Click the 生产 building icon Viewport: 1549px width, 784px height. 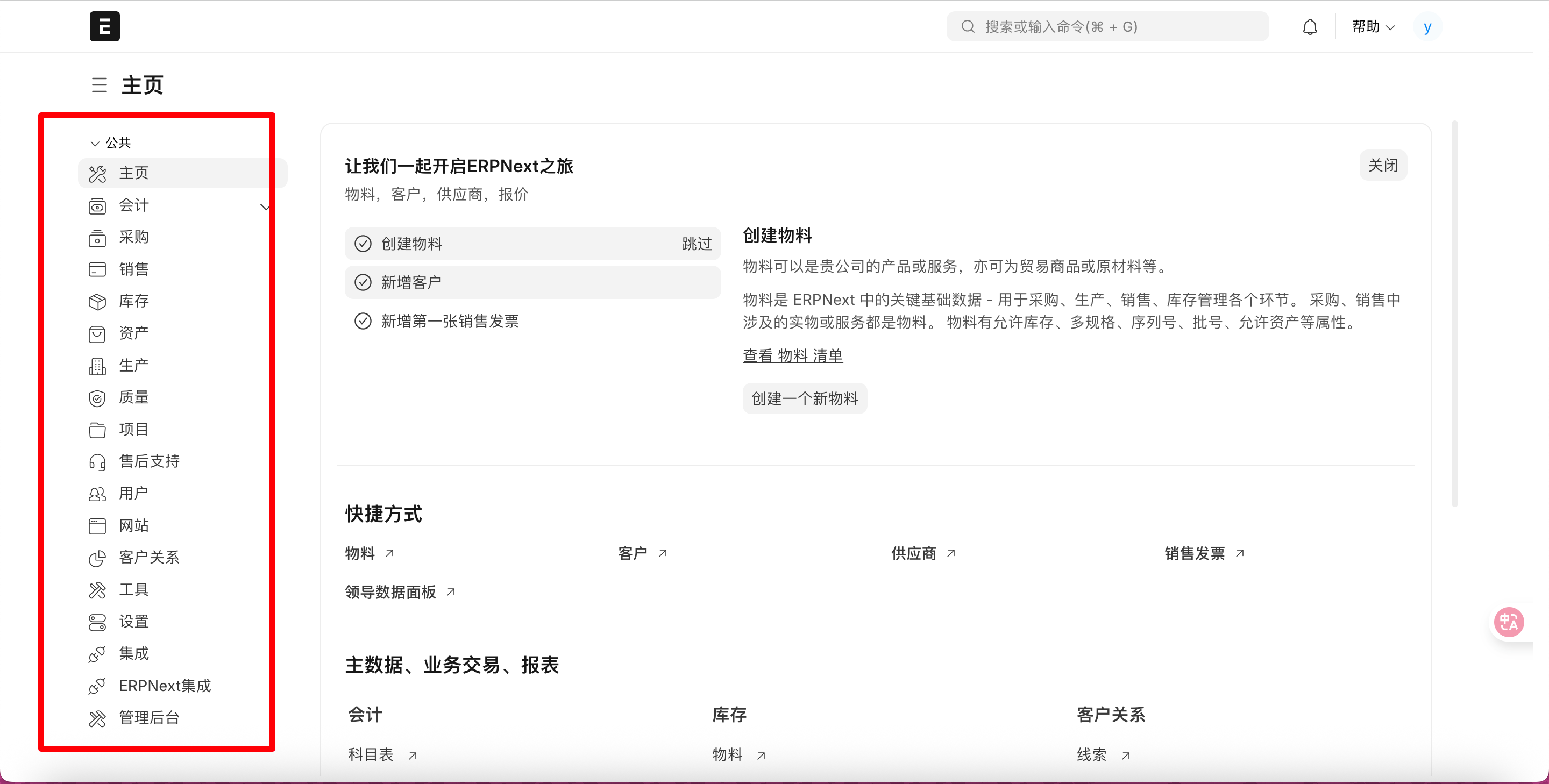pos(97,366)
